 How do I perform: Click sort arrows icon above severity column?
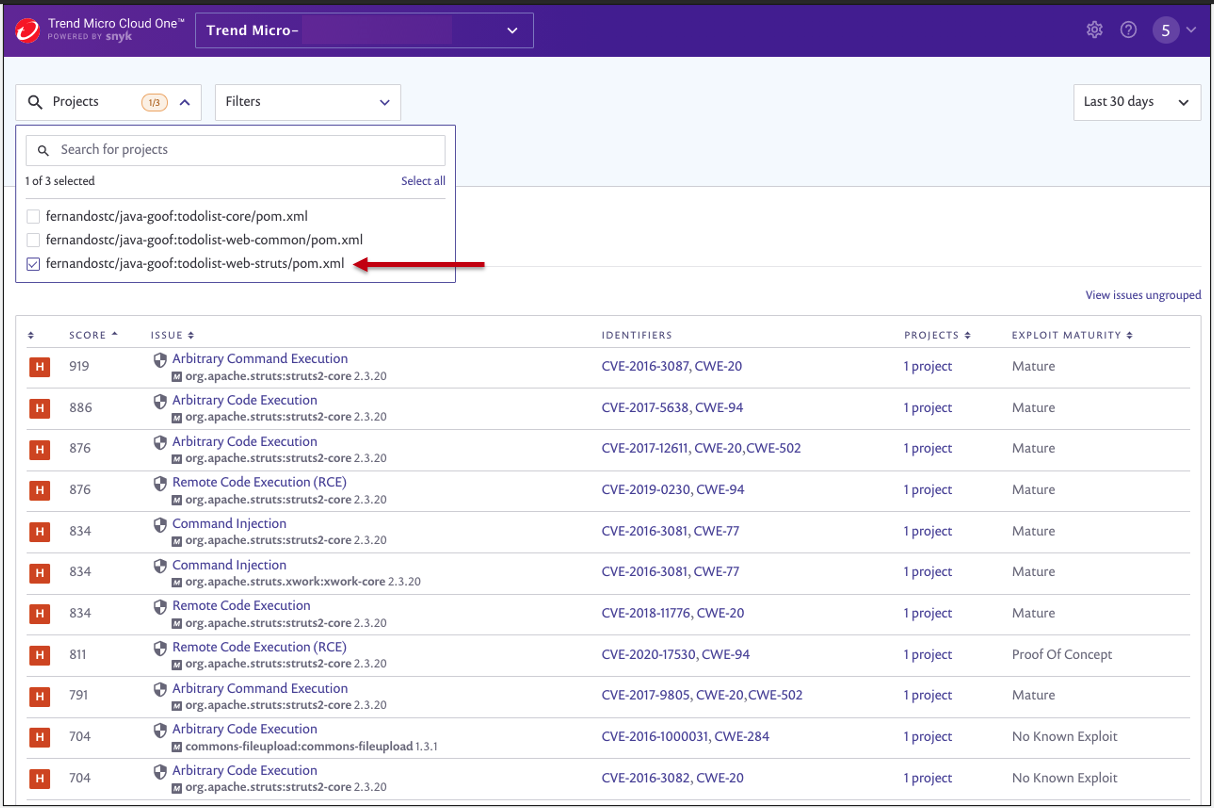point(31,335)
